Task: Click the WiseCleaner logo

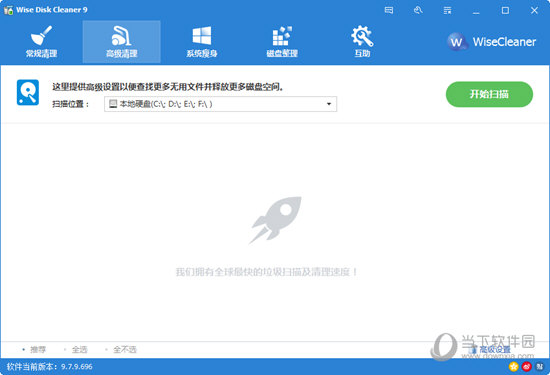Action: tap(492, 42)
